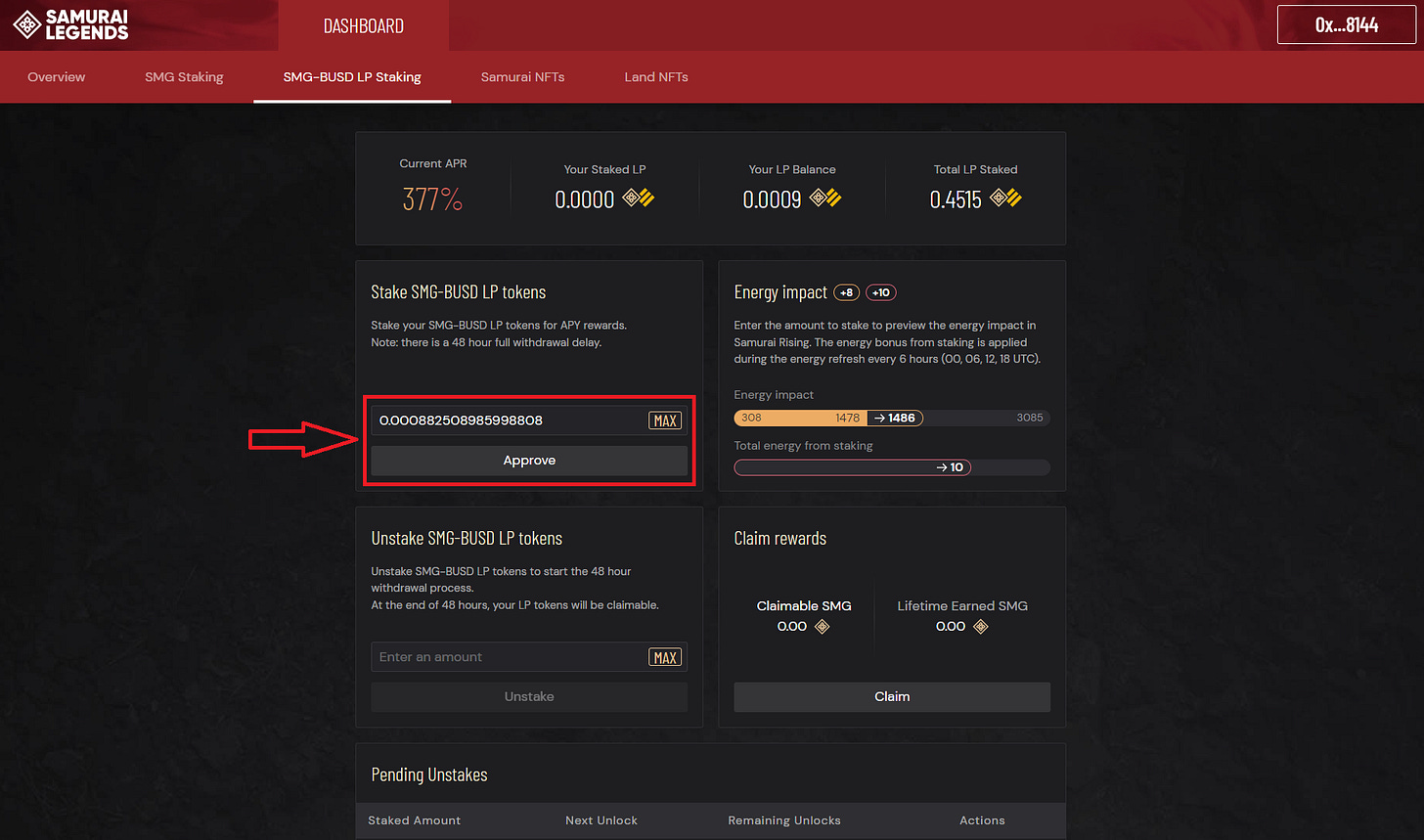Click the LP token icon beside Your Staked LP

pyautogui.click(x=639, y=199)
